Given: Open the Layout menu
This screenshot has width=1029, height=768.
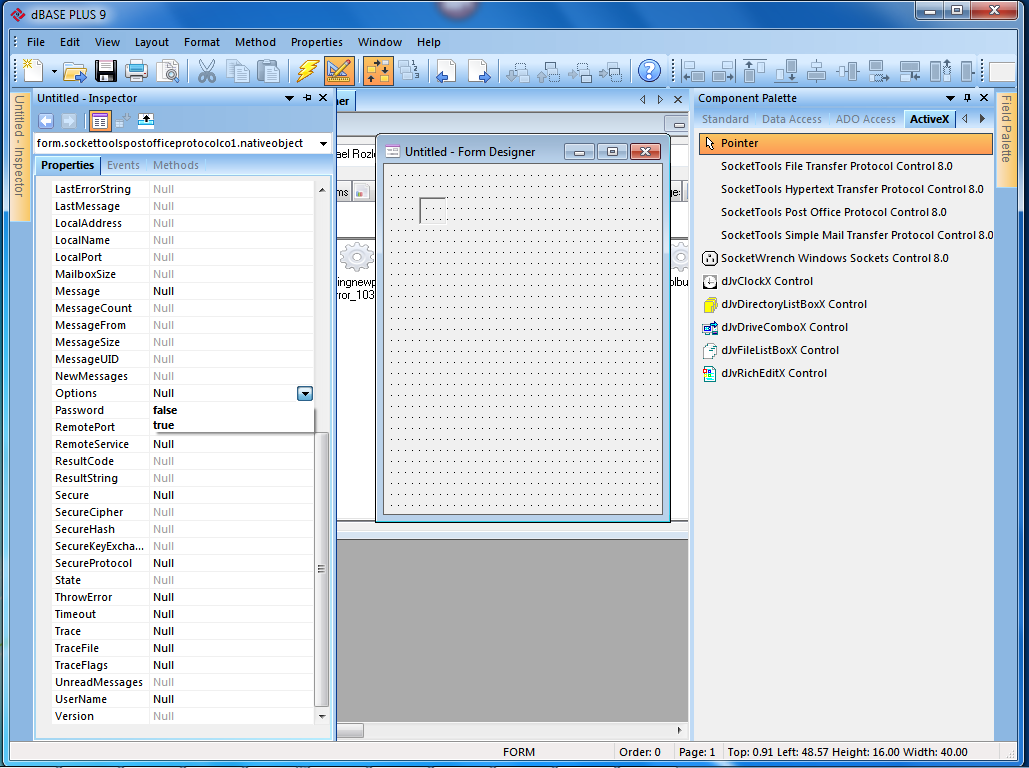Looking at the screenshot, I should coord(152,42).
